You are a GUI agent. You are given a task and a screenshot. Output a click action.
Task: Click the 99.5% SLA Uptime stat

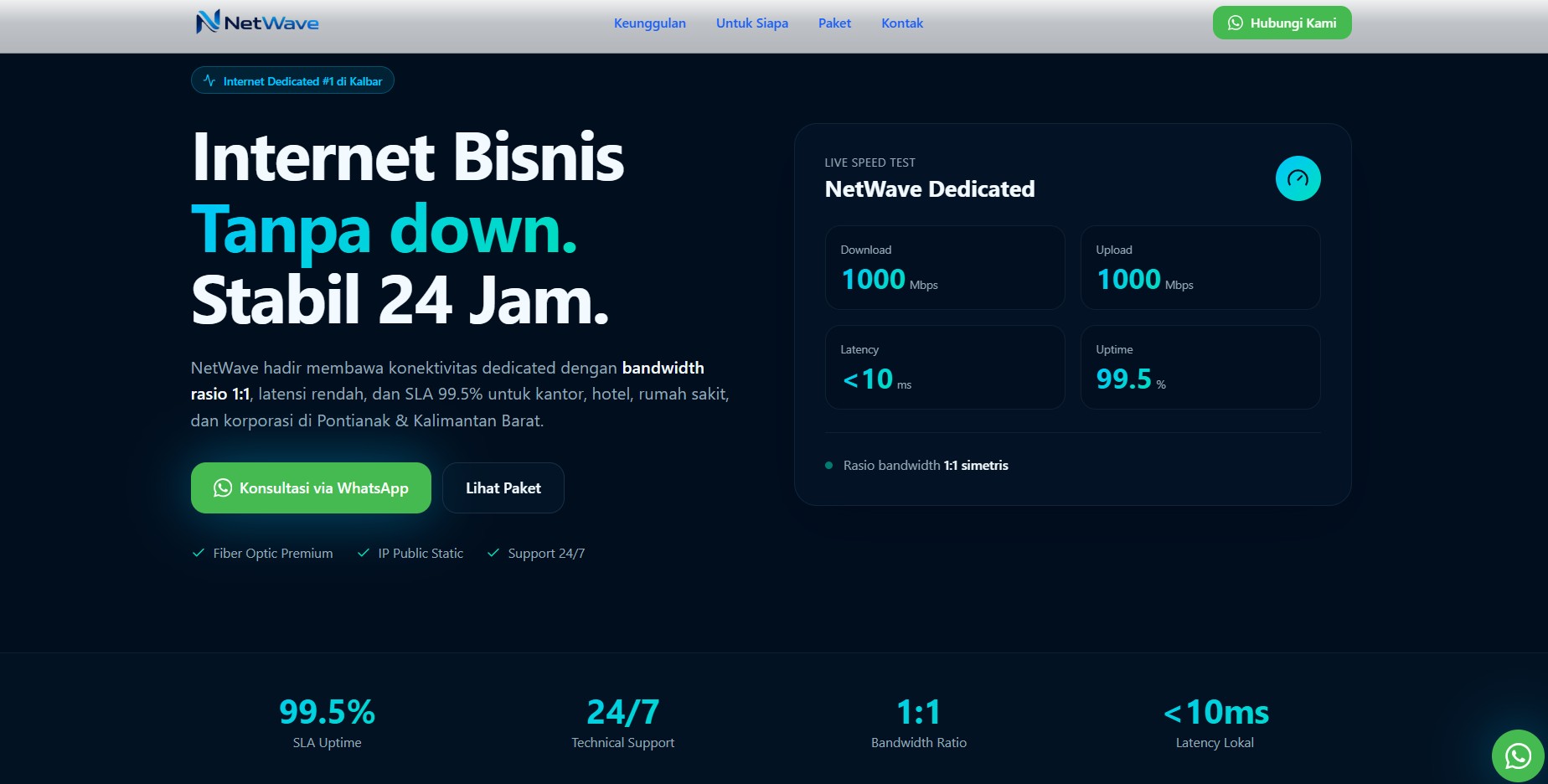click(x=327, y=723)
